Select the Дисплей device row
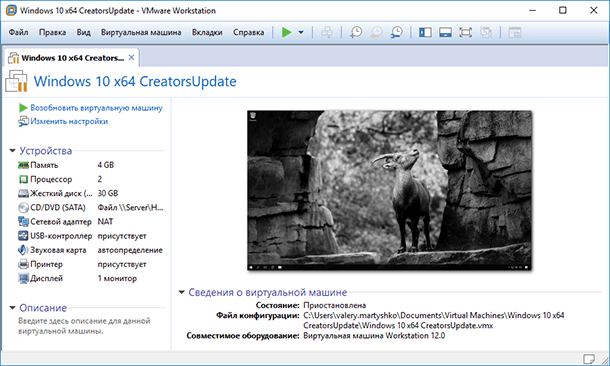 [90, 278]
